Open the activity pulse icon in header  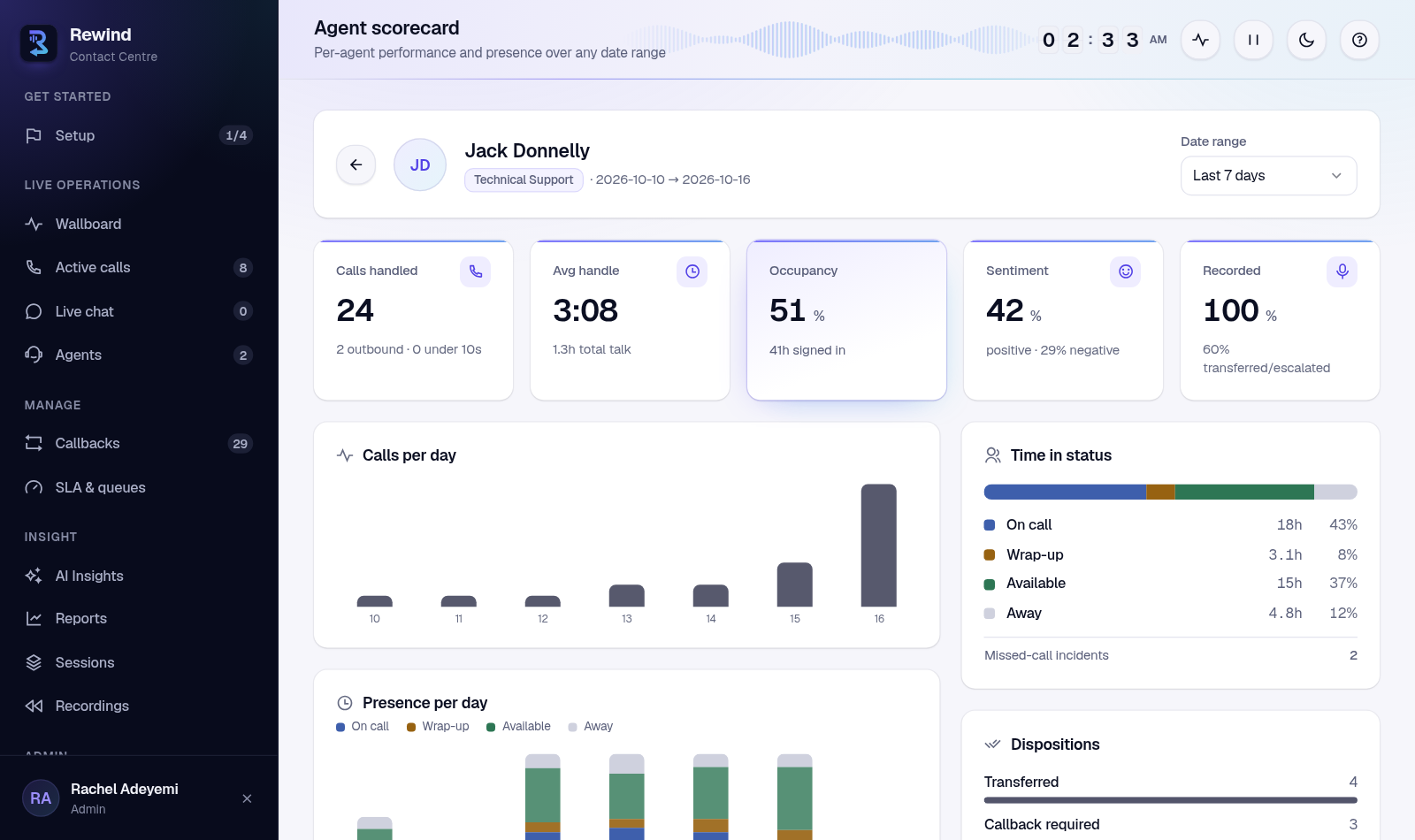(1200, 40)
